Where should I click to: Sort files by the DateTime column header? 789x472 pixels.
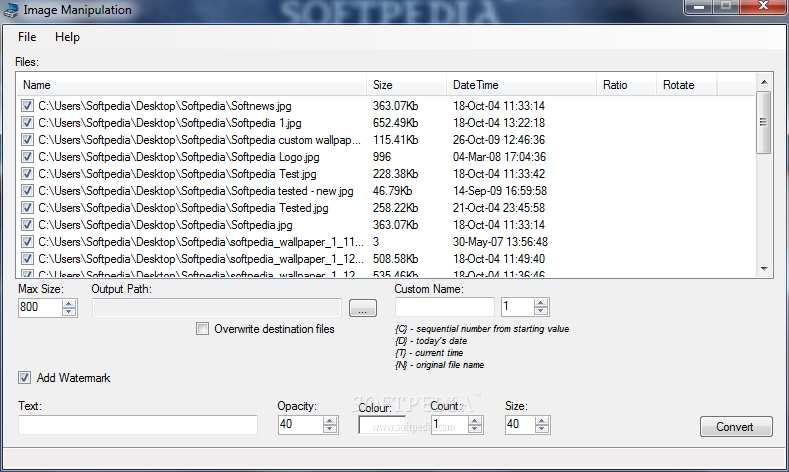(x=521, y=85)
